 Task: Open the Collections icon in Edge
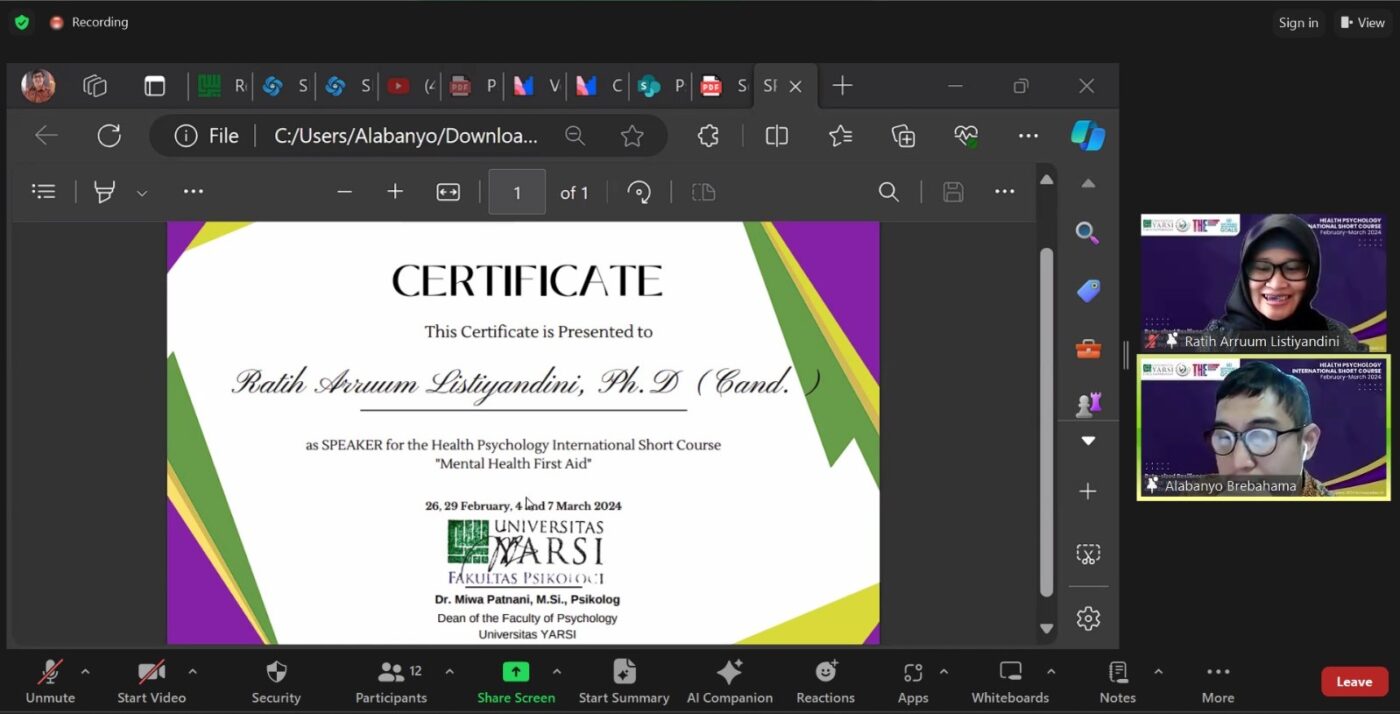click(x=903, y=136)
